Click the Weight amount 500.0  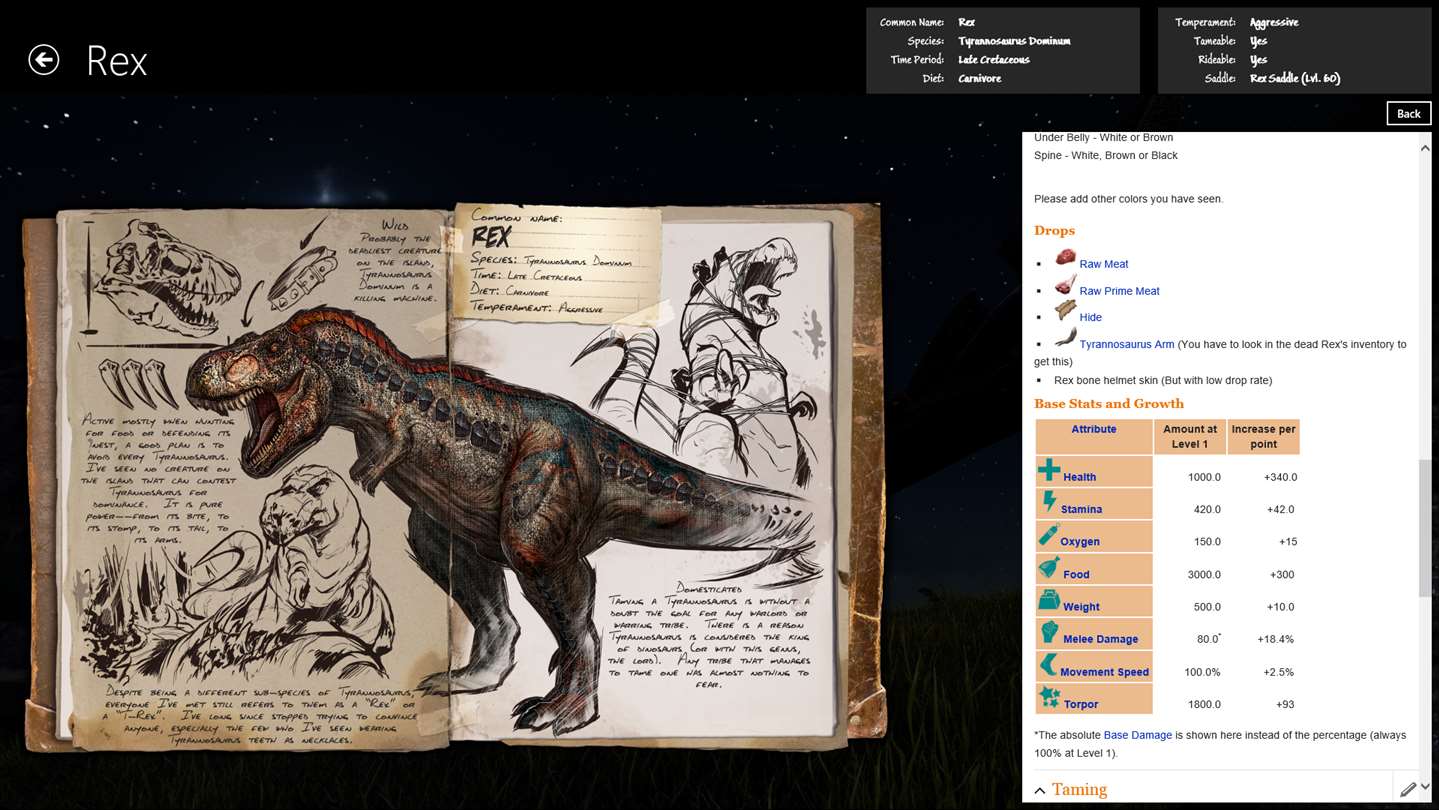pyautogui.click(x=1207, y=606)
